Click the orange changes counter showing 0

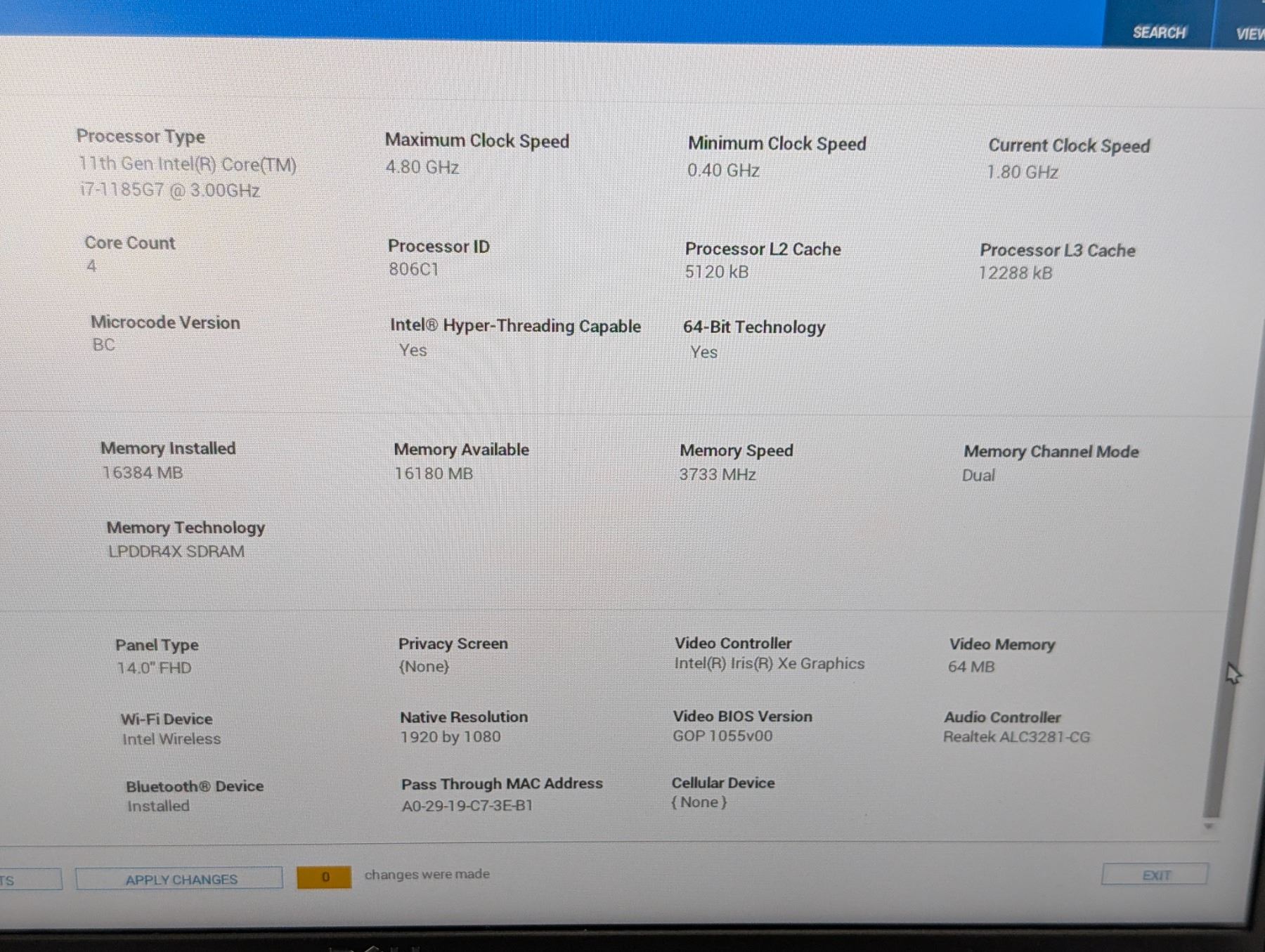pyautogui.click(x=324, y=877)
